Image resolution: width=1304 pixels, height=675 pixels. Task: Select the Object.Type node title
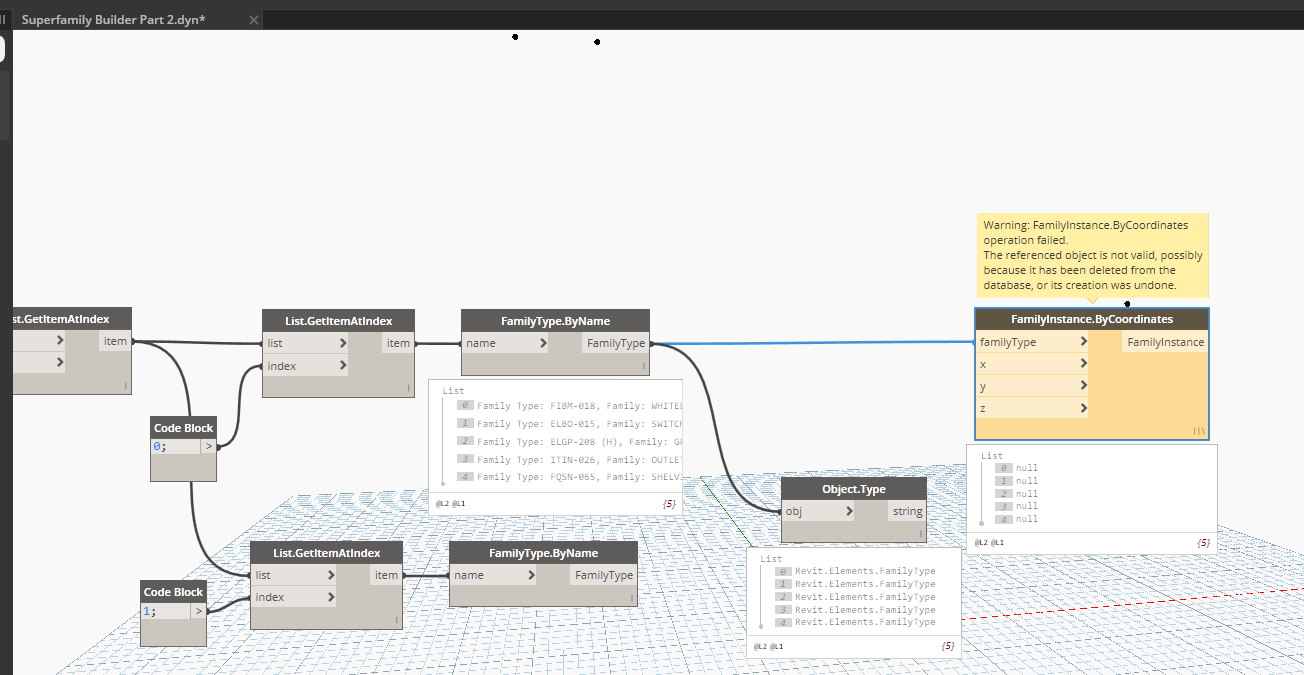tap(854, 489)
